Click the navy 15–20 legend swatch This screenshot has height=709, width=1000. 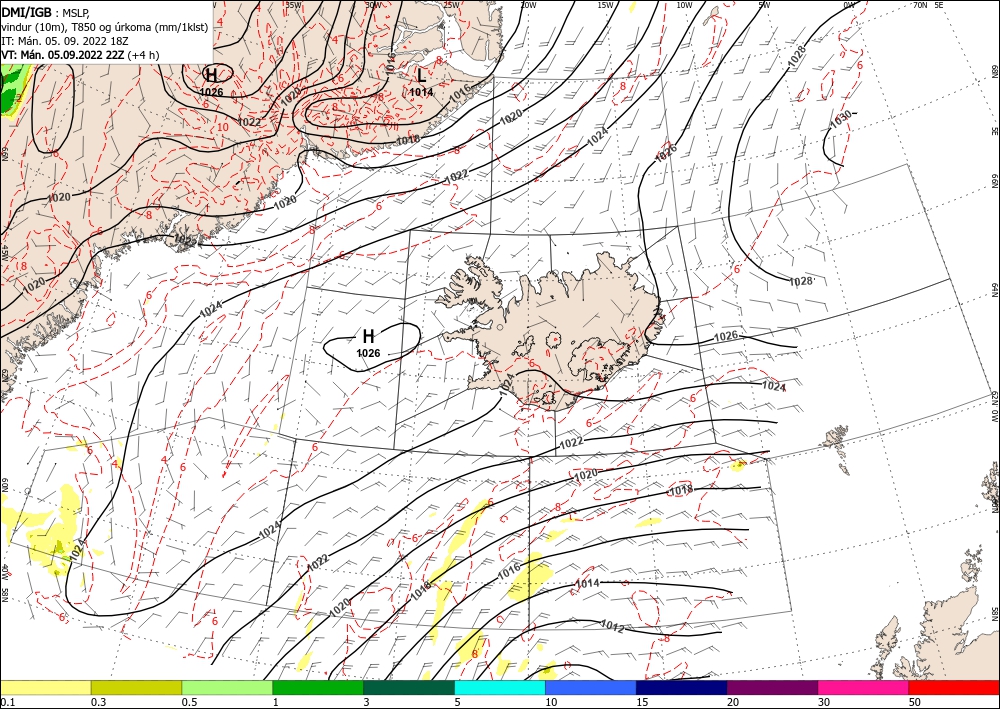[x=682, y=687]
